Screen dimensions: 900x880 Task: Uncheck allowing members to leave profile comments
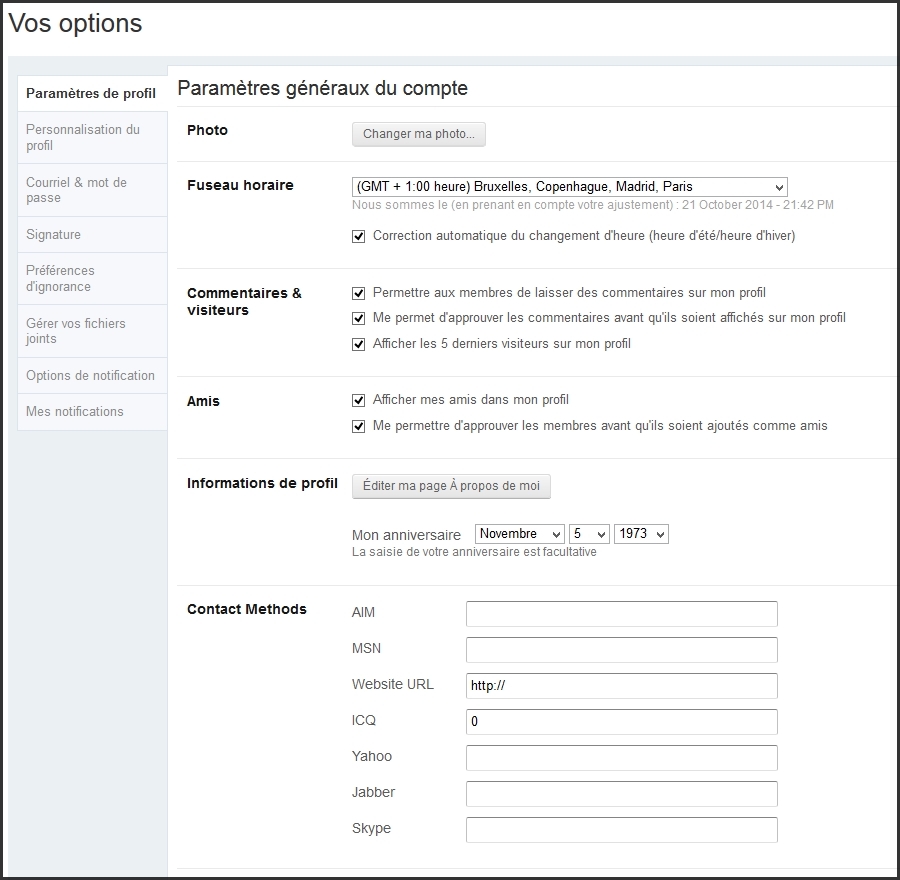[359, 293]
